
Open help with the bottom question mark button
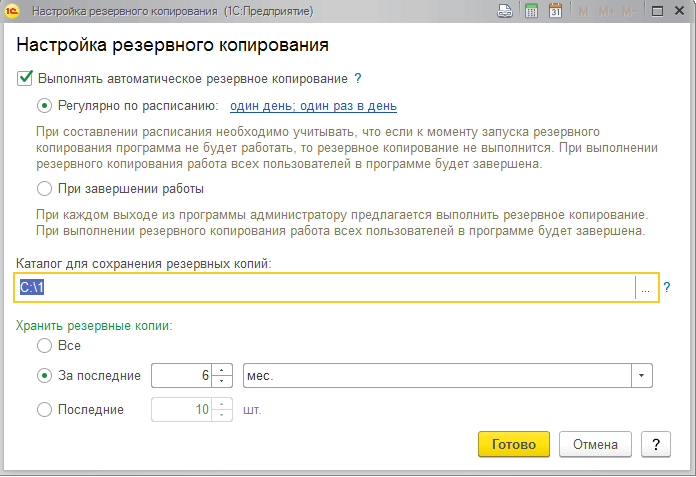click(x=656, y=444)
